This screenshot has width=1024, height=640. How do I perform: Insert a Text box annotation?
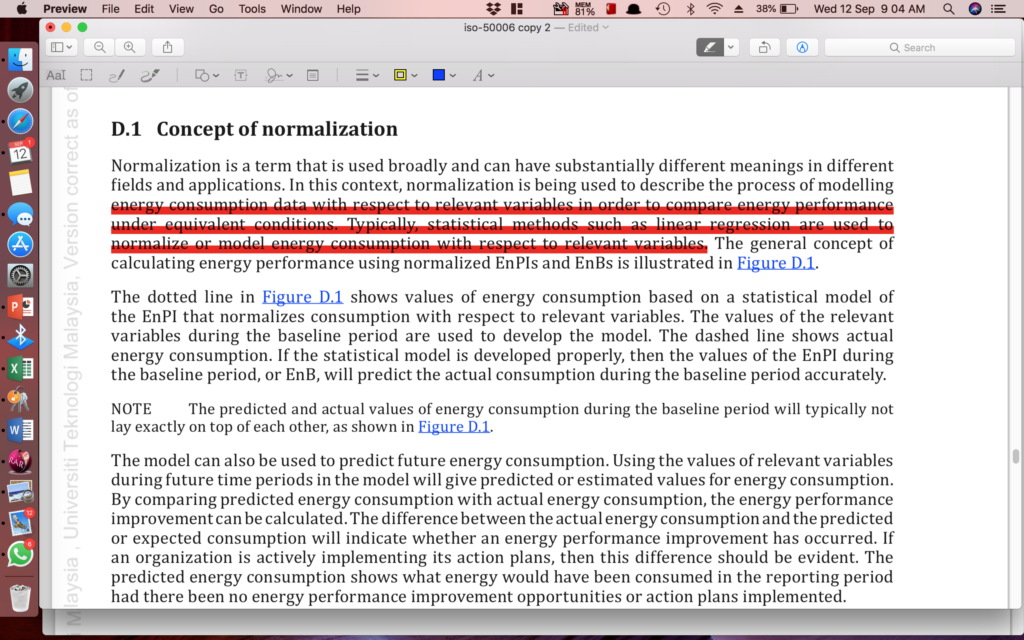pyautogui.click(x=240, y=75)
